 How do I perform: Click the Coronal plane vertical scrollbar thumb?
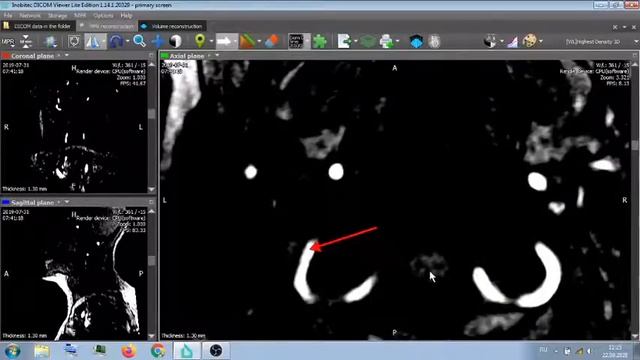(152, 114)
